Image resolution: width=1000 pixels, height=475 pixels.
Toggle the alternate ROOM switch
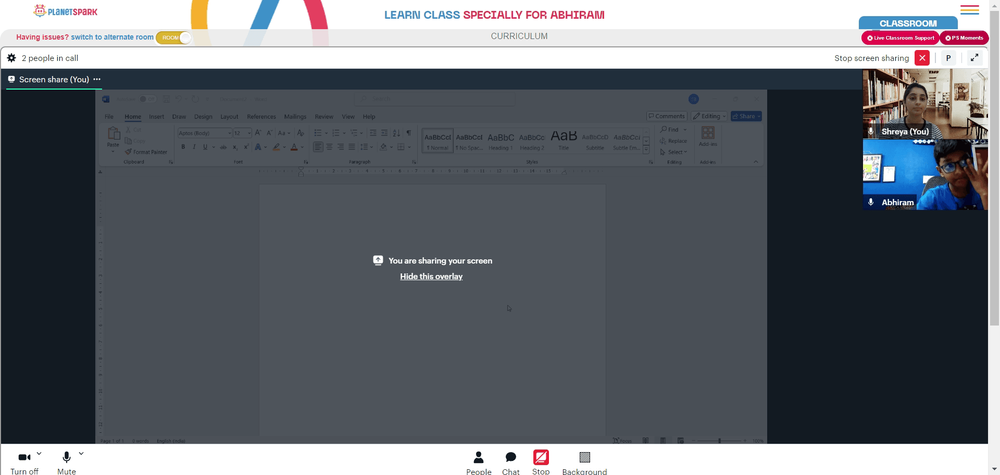(x=173, y=38)
